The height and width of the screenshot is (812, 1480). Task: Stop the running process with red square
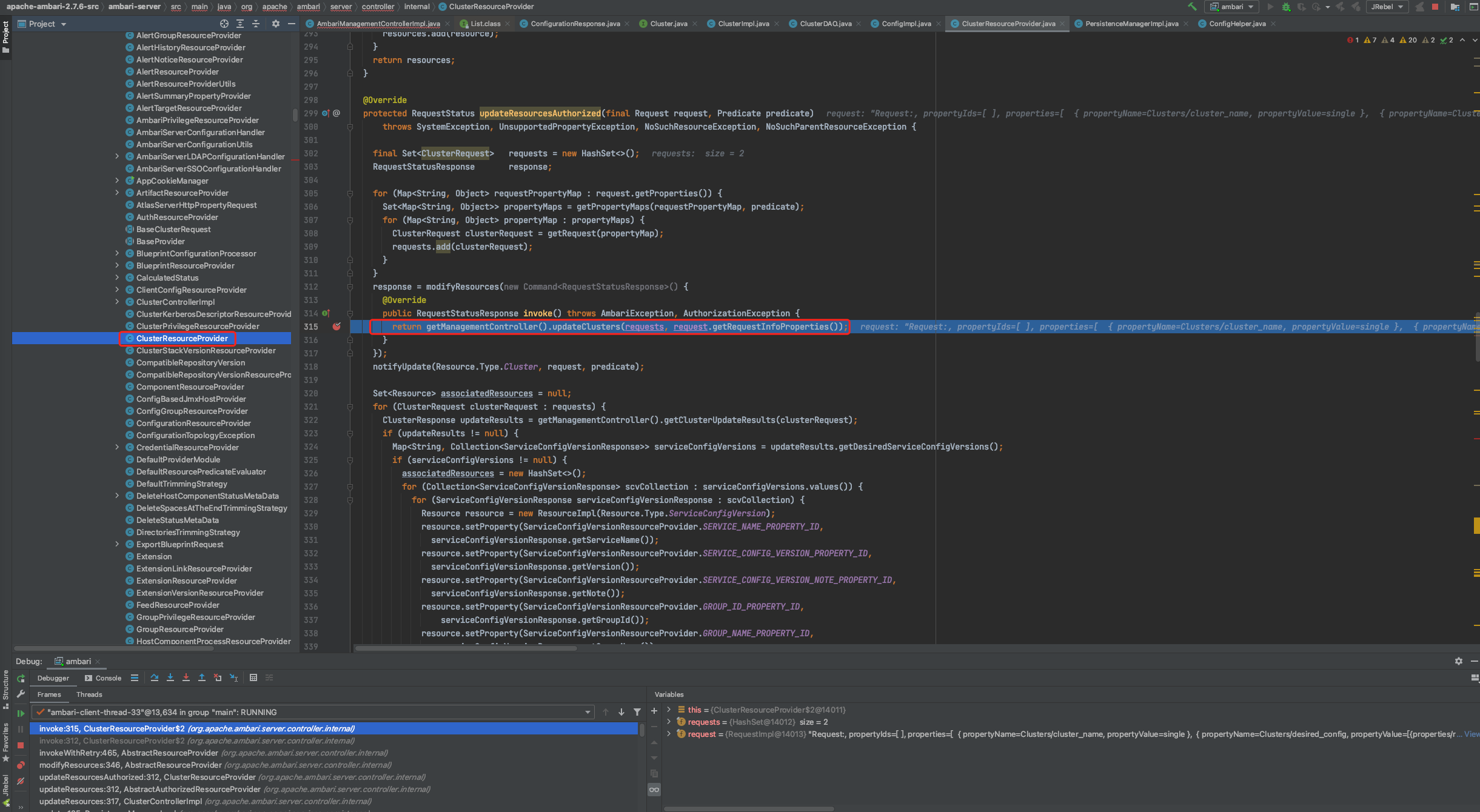pyautogui.click(x=1435, y=7)
